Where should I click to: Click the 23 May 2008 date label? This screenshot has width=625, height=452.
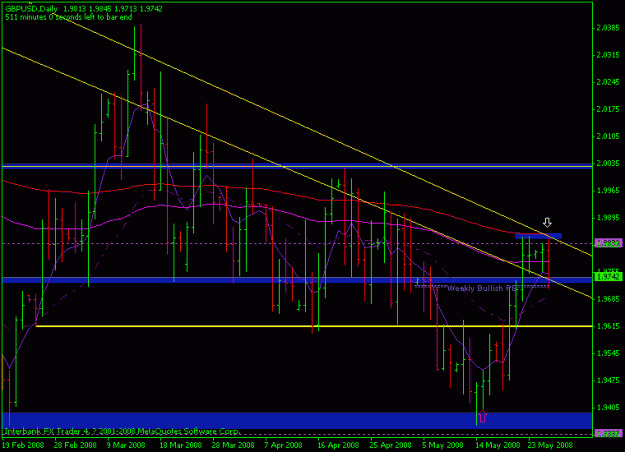pos(550,445)
